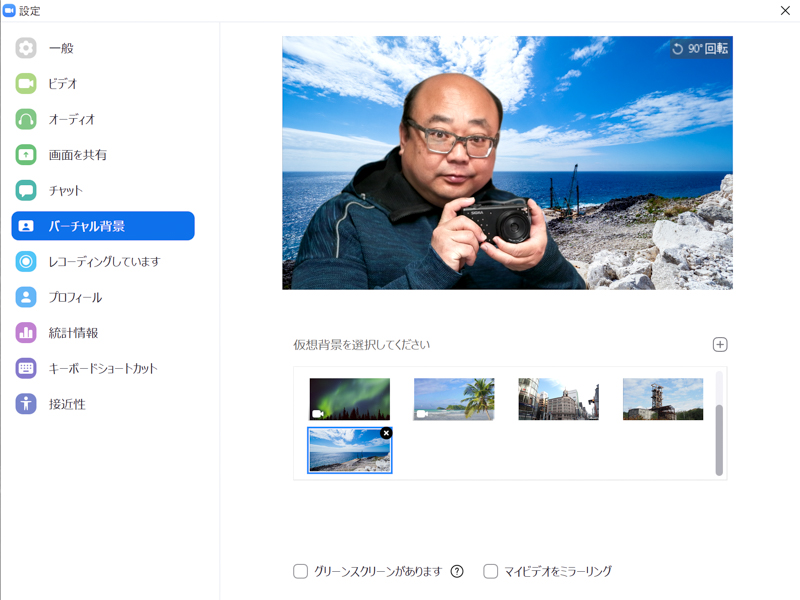
Task: Click the plus icon to add background
Action: click(x=719, y=343)
